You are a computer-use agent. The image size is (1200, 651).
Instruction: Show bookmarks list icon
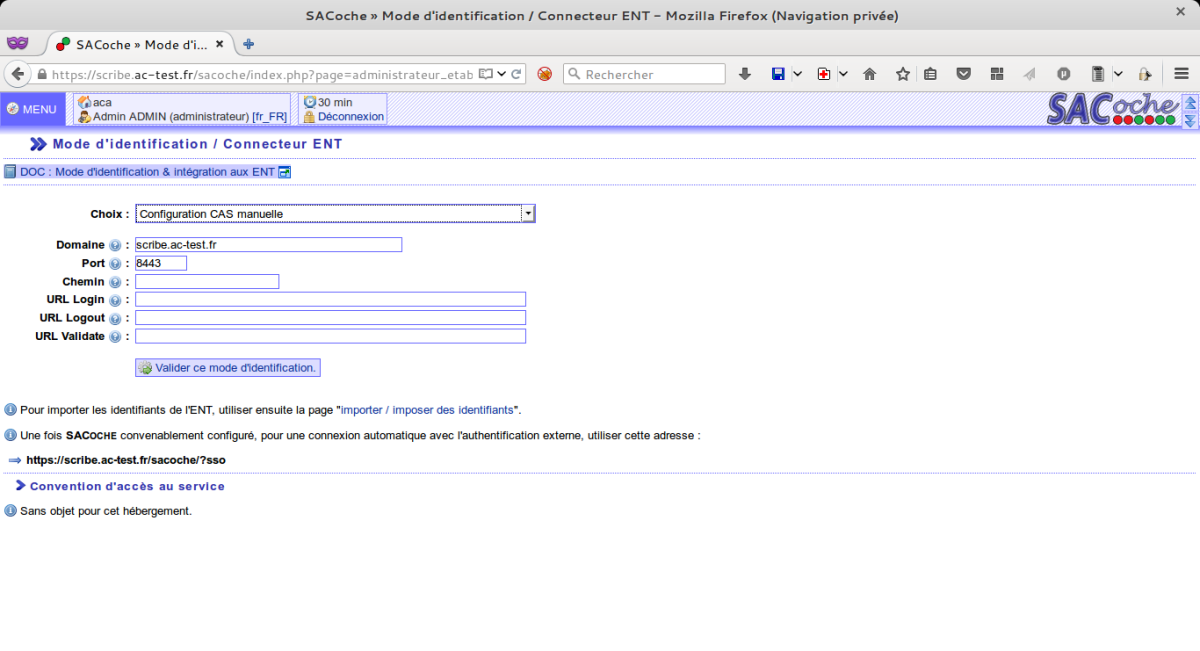931,74
